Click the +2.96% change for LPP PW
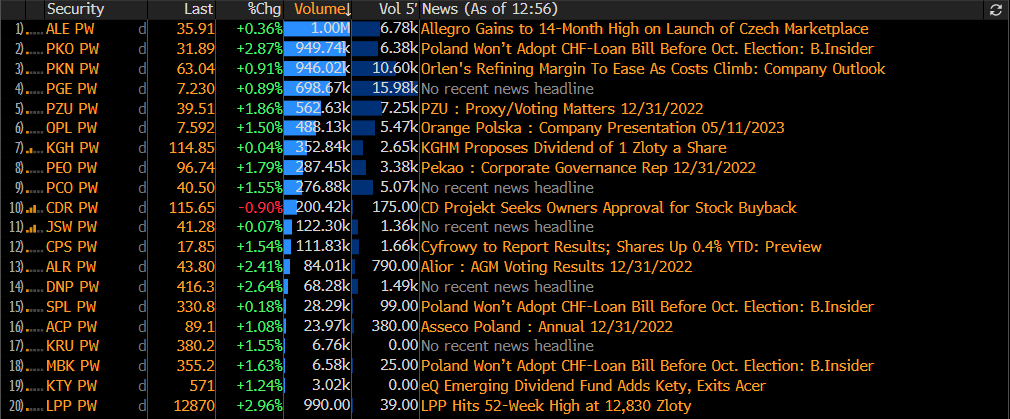Viewport: 1010px width, 419px height. click(260, 406)
